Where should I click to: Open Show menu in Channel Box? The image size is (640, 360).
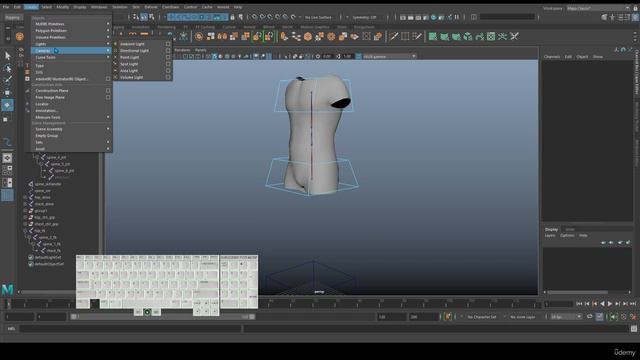[598, 57]
